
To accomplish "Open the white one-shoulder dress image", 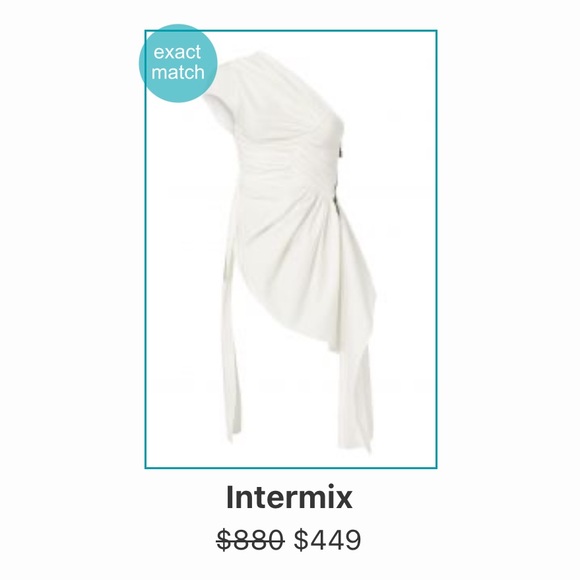I will click(x=290, y=249).
